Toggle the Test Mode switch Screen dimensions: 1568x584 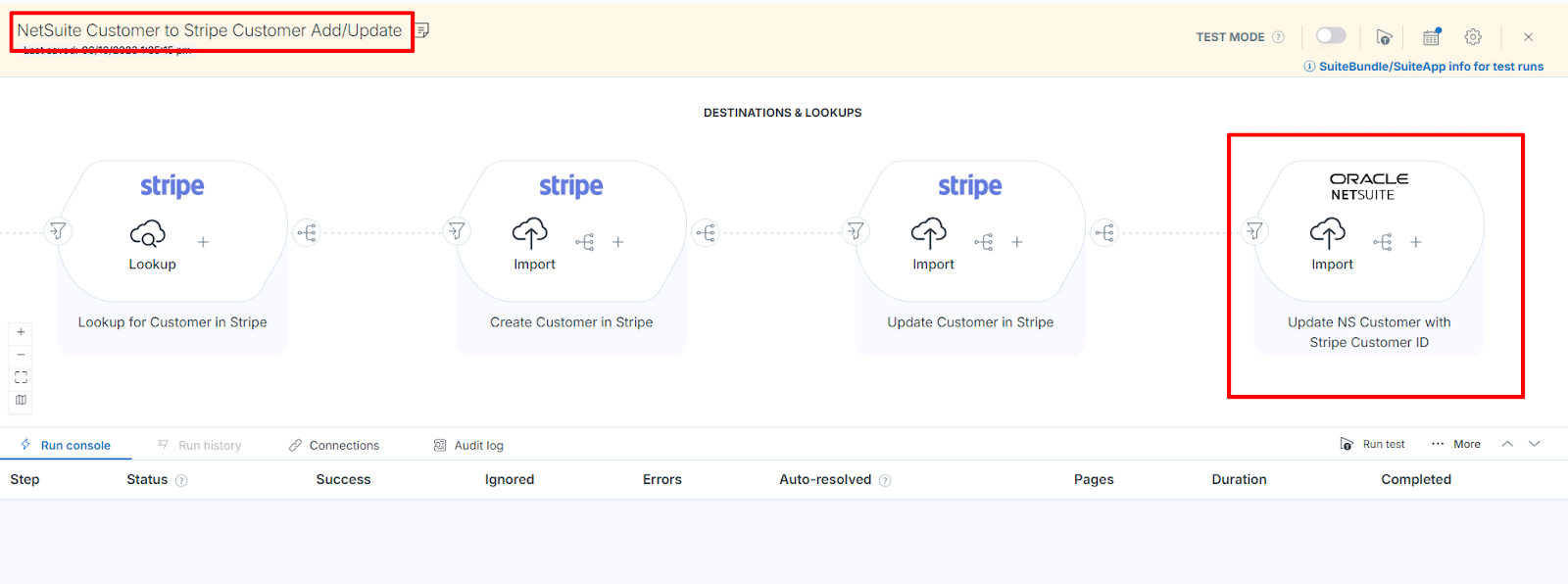[1330, 36]
